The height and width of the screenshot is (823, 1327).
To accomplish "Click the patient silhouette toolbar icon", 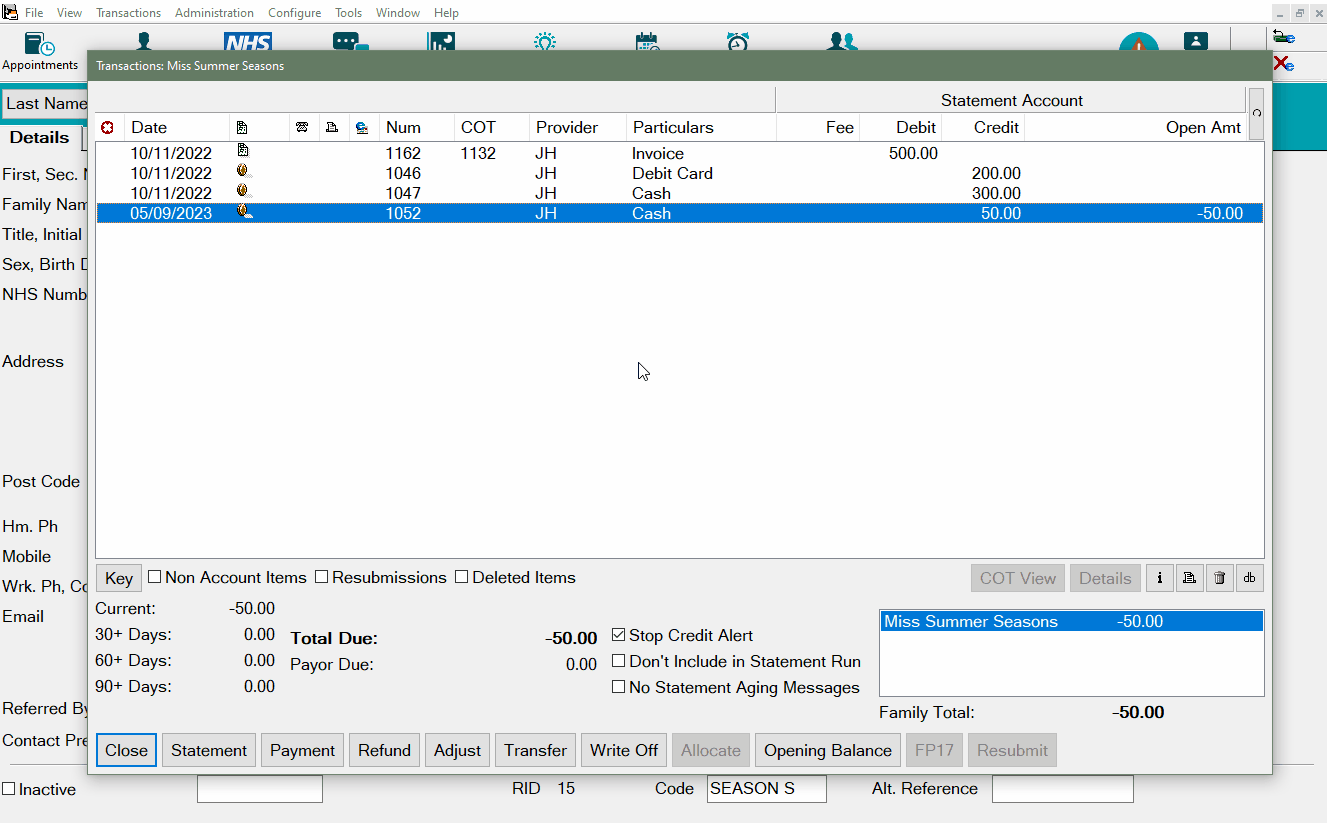I will tap(143, 41).
